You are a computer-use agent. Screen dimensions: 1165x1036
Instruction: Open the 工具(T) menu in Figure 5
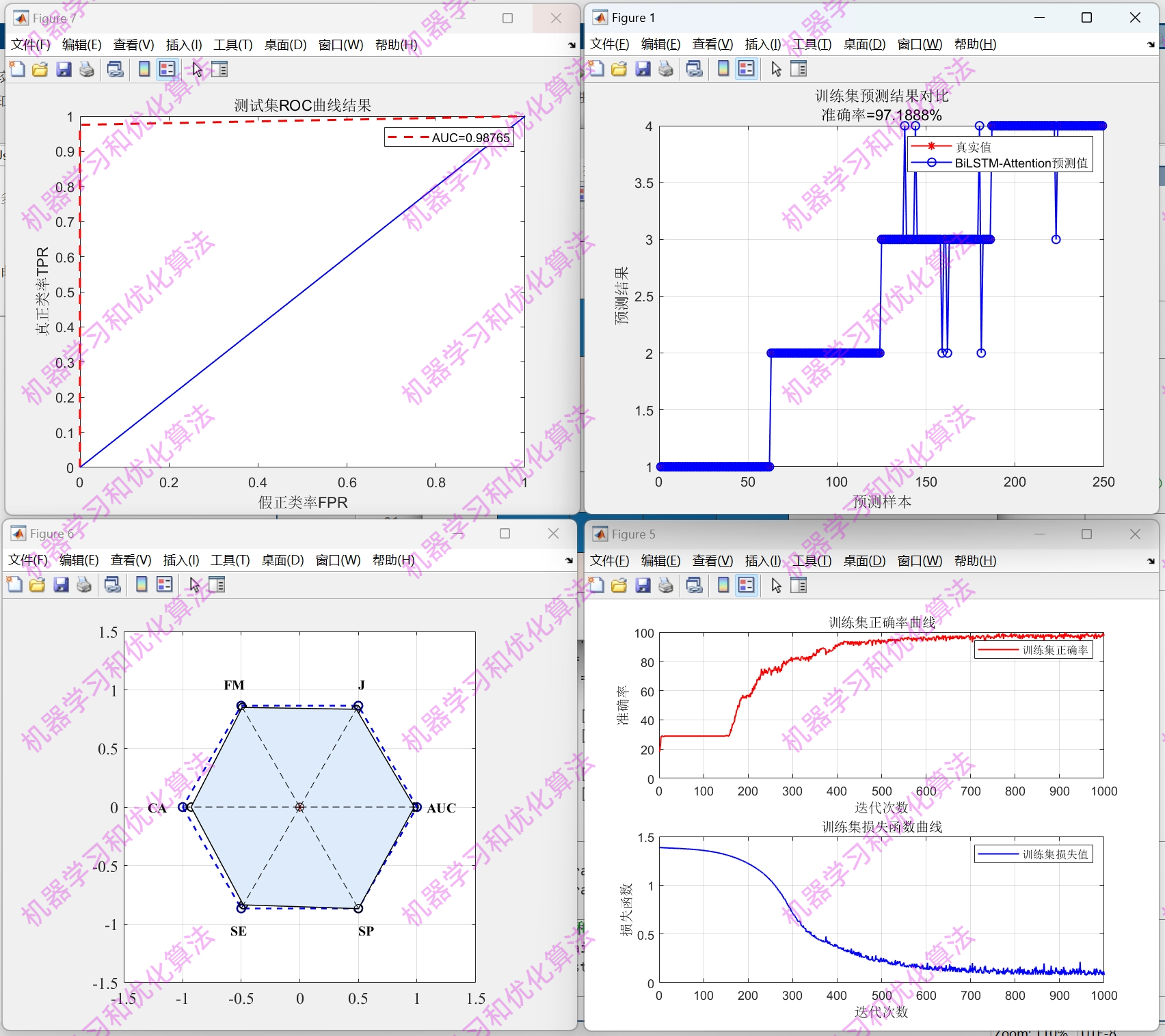point(812,560)
